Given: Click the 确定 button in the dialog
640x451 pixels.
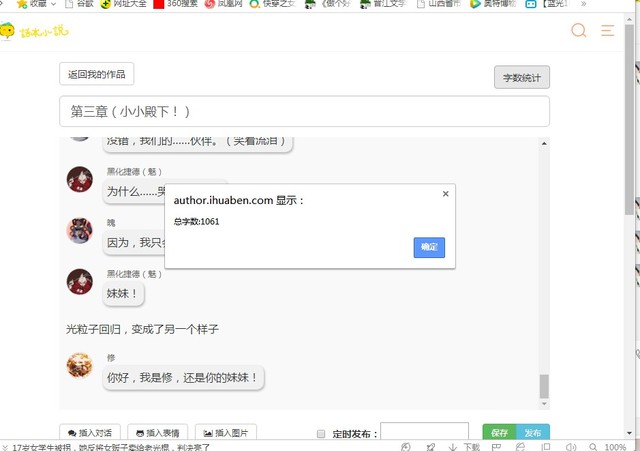Looking at the screenshot, I should click(429, 247).
